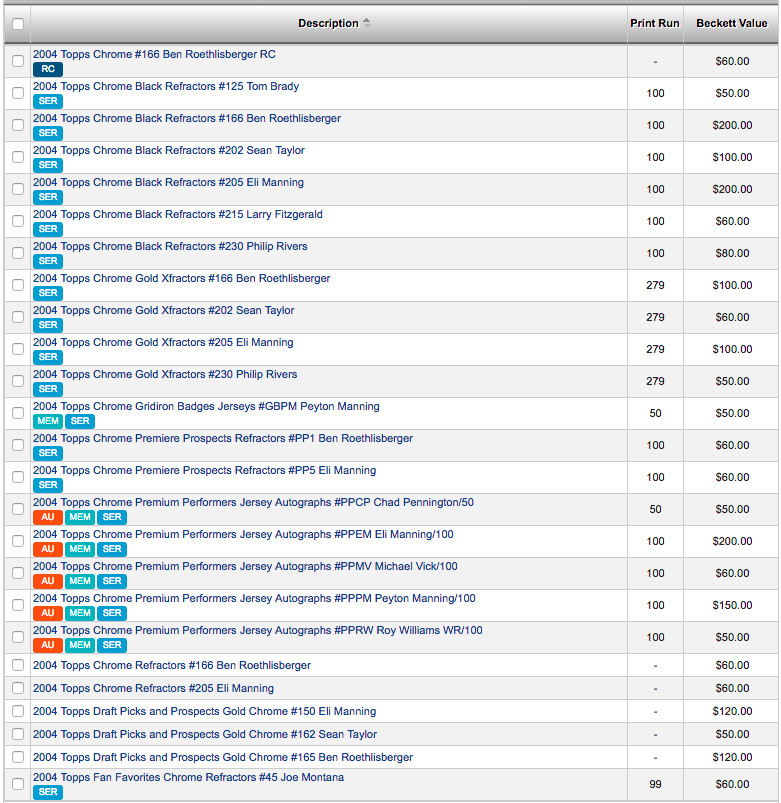Toggle the select-all checkbox in header
781x803 pixels.
[x=18, y=24]
